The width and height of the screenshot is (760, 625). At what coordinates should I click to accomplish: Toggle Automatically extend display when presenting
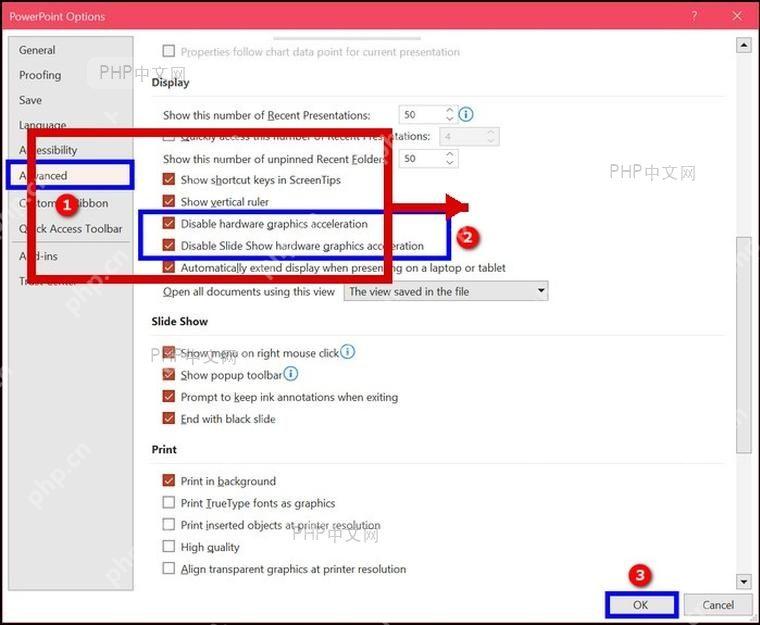[169, 267]
